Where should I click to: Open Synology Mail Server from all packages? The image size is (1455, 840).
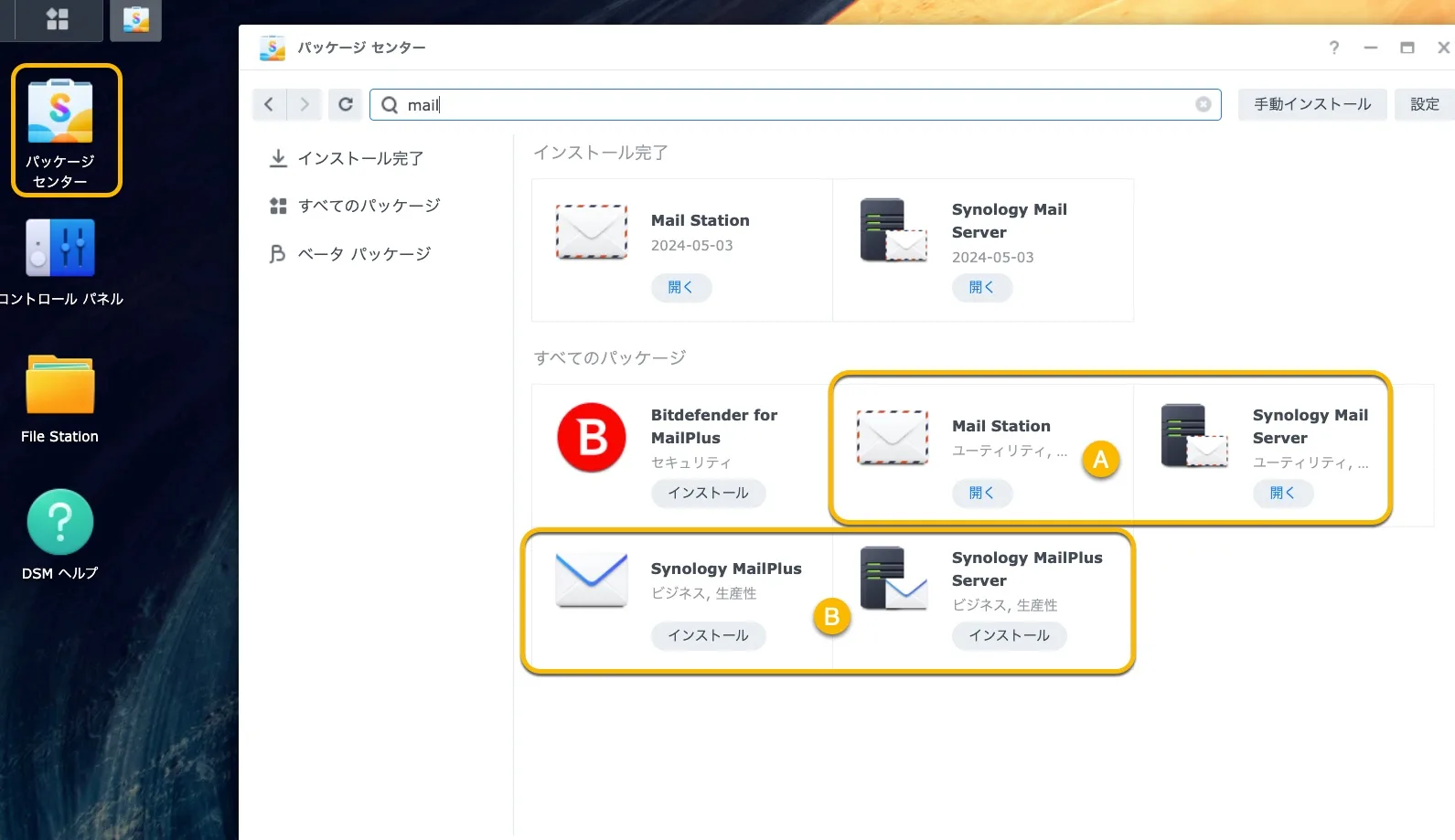click(1283, 493)
